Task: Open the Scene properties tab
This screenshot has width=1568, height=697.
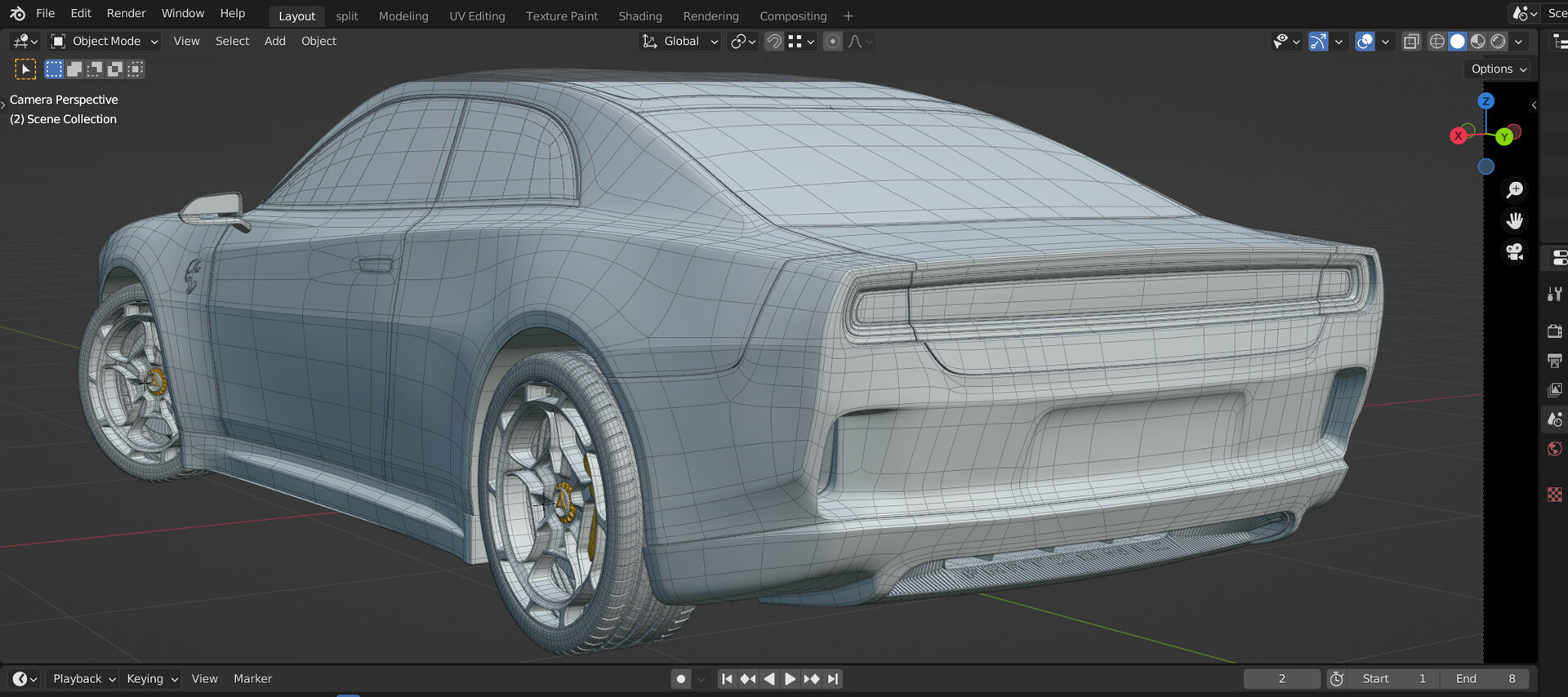Action: [x=1555, y=420]
